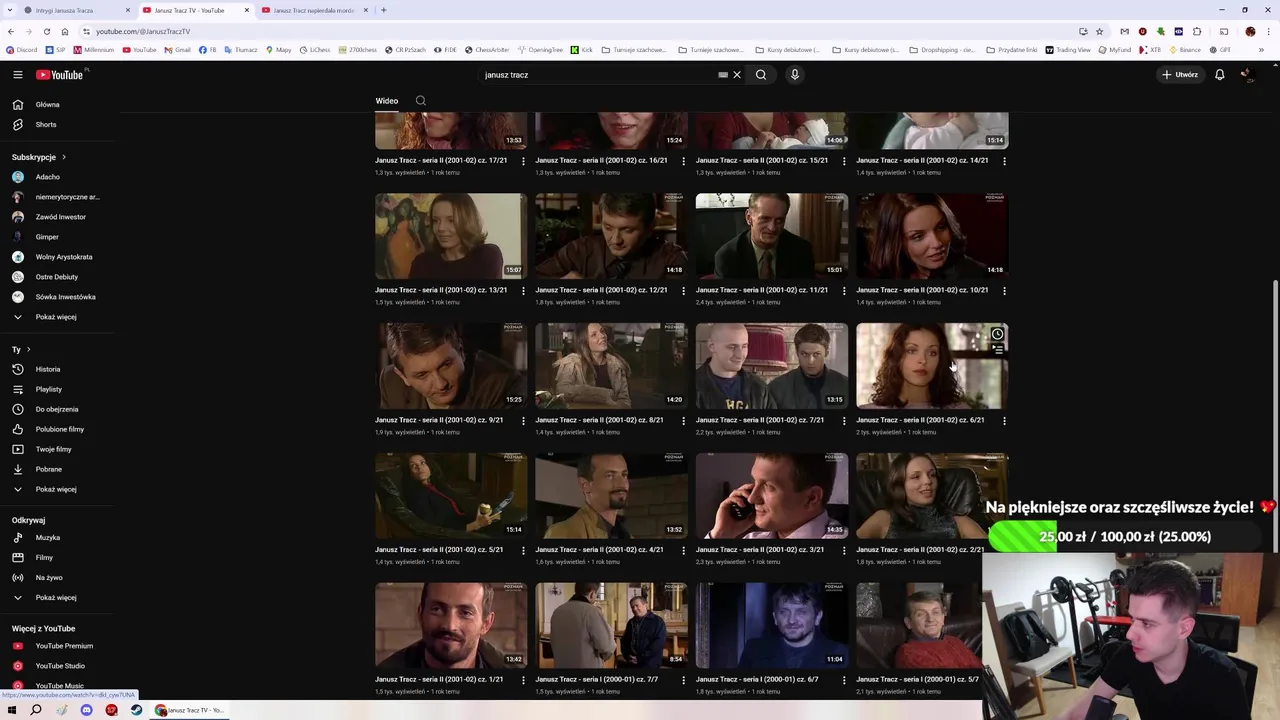The height and width of the screenshot is (720, 1280).
Task: Focus the 'janusz tracz' search field
Action: [x=597, y=75]
